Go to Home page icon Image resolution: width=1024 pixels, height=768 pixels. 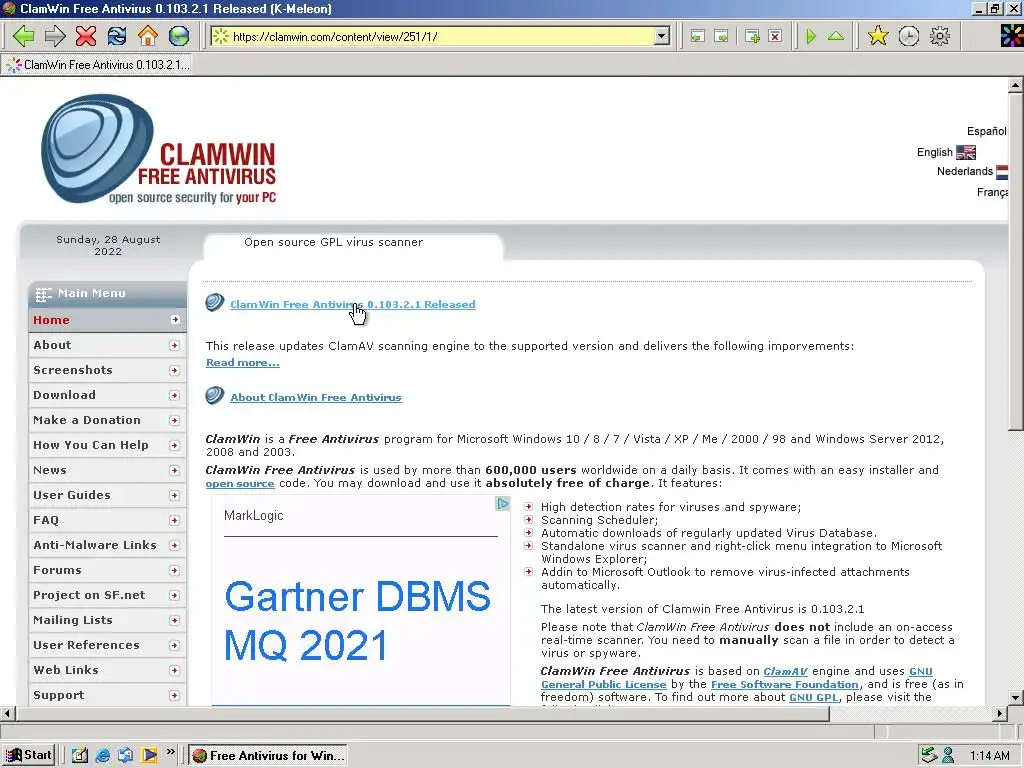(x=148, y=36)
